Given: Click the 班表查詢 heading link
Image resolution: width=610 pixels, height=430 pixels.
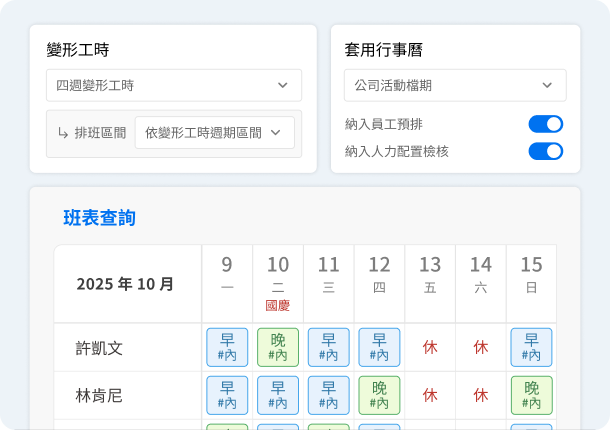Looking at the screenshot, I should point(99,218).
